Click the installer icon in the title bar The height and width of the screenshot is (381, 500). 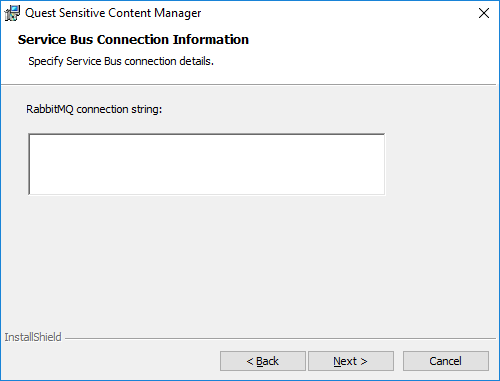pos(12,13)
